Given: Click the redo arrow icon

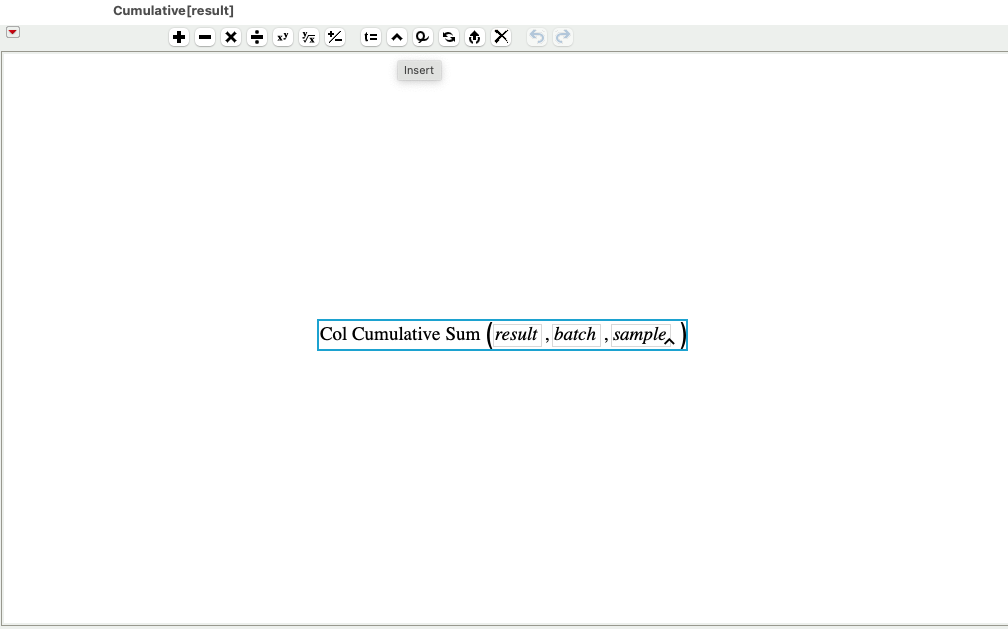Looking at the screenshot, I should [563, 37].
